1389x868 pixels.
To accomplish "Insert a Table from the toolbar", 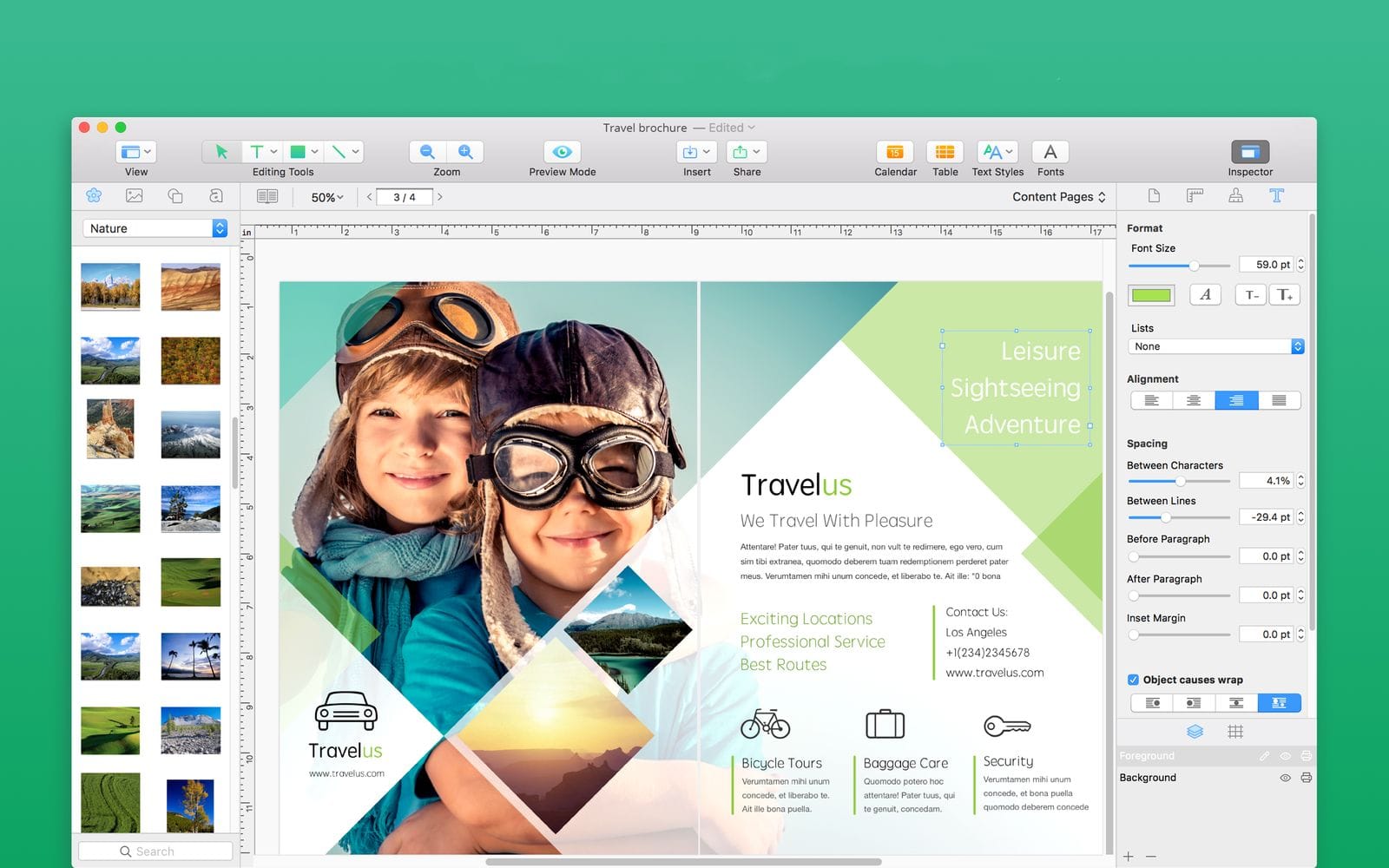I will coord(945,152).
